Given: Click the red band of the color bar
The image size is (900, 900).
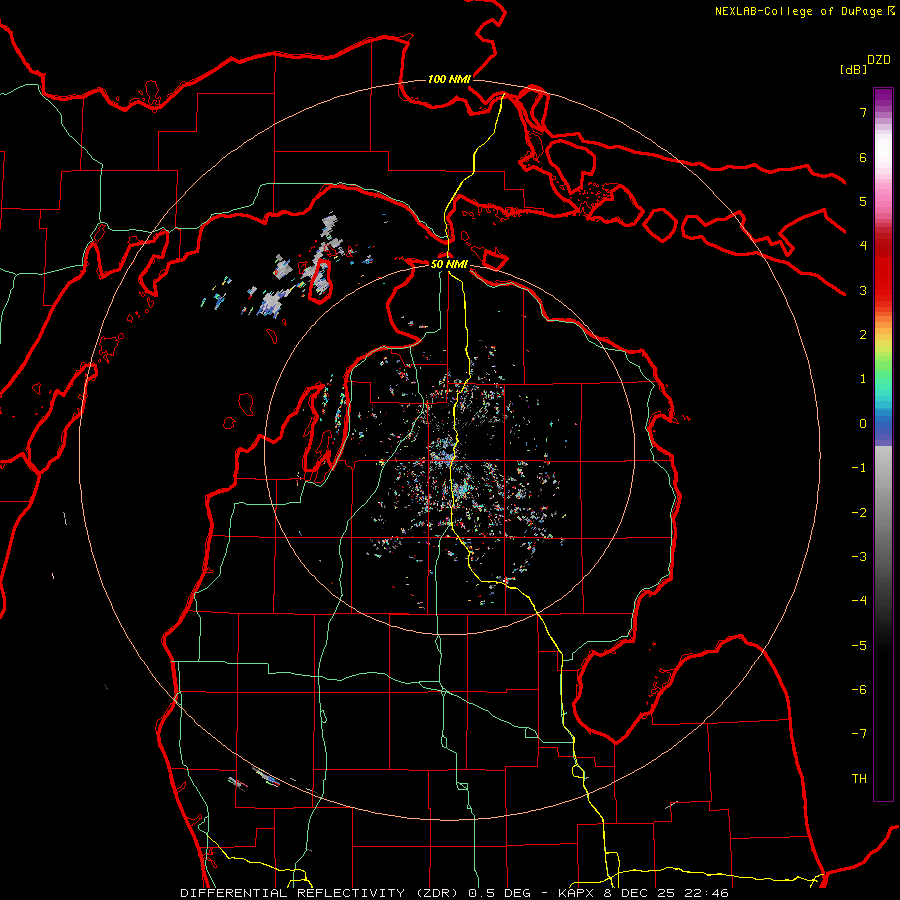Looking at the screenshot, I should point(883,270).
